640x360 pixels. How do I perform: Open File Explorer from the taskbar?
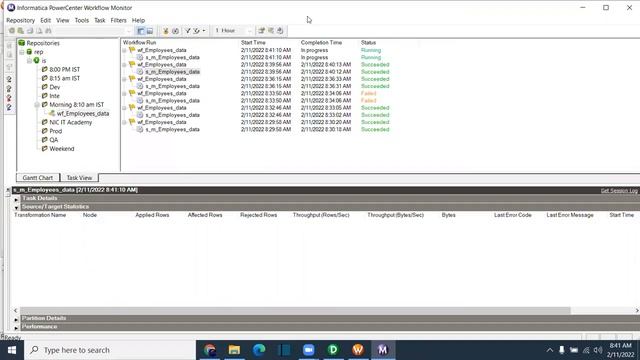[x=234, y=350]
